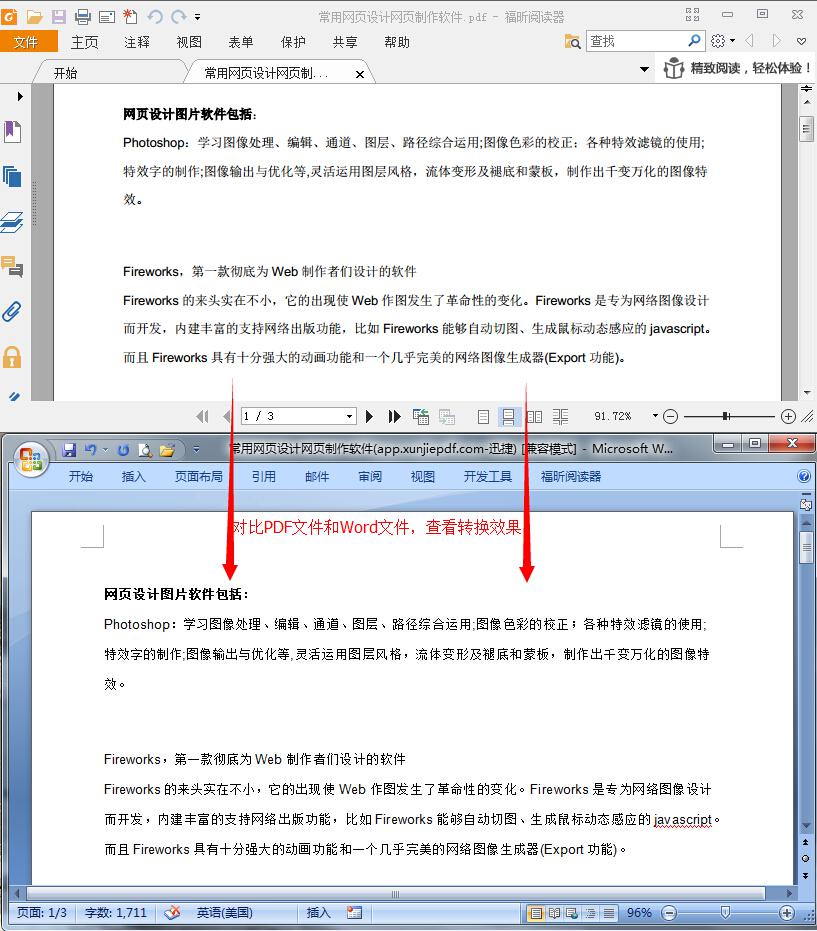Open the attachments paperclip panel in Foxit

point(12,312)
